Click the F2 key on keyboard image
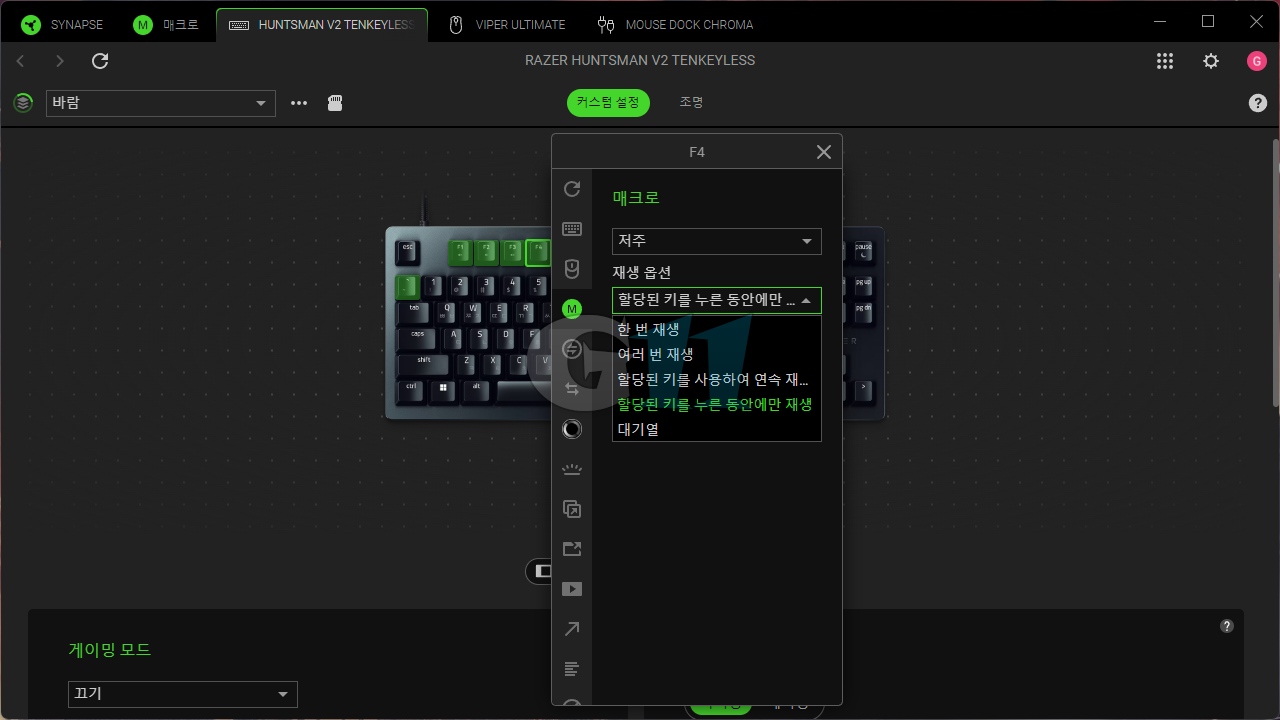Image resolution: width=1280 pixels, height=720 pixels. click(486, 250)
